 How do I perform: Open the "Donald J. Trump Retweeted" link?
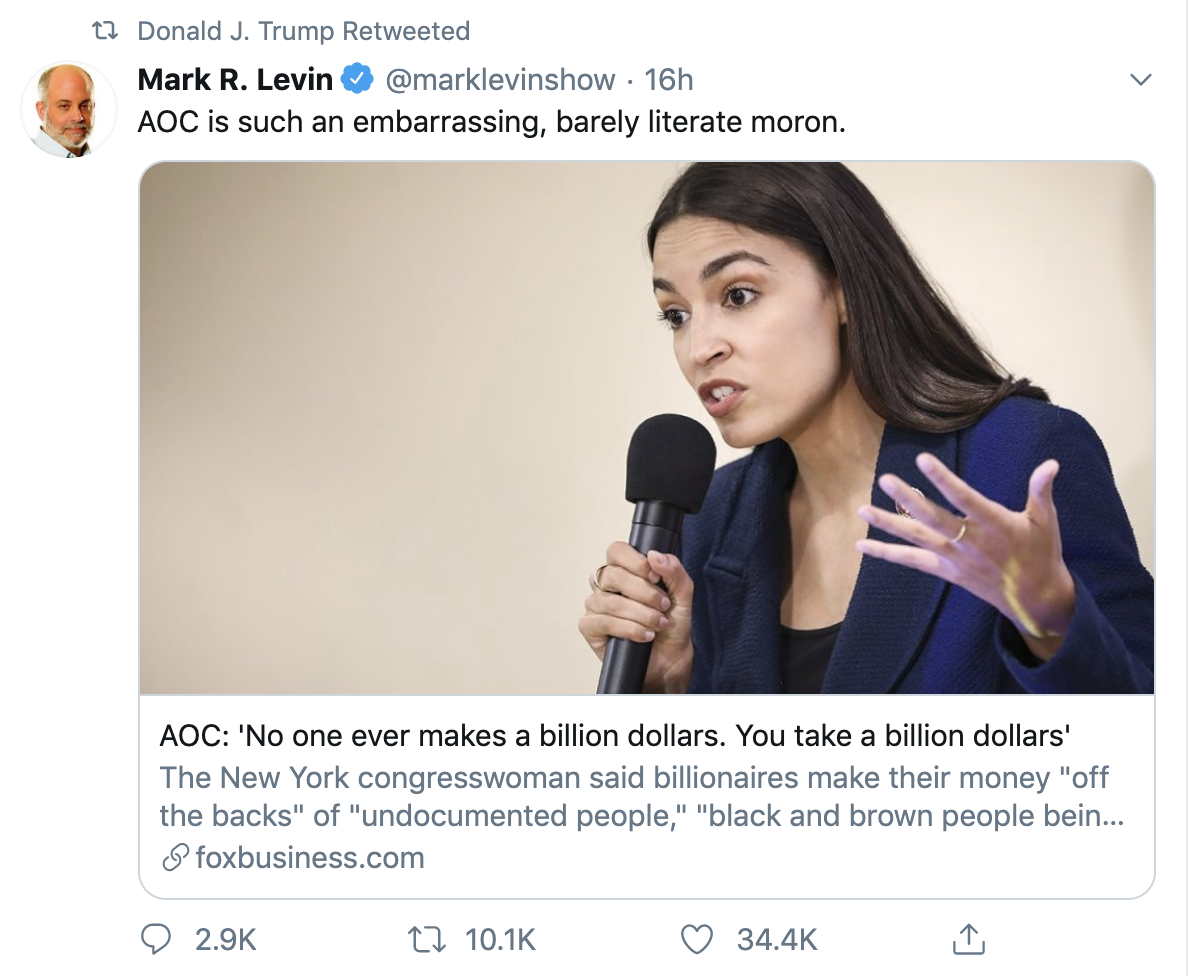tap(303, 31)
